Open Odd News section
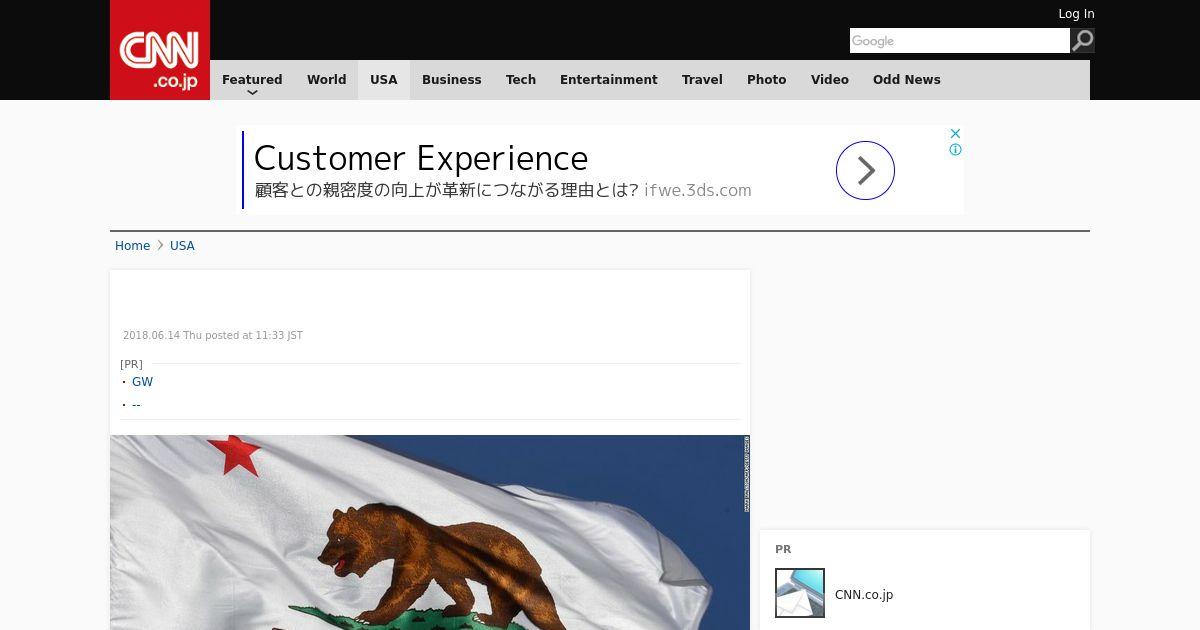 tap(907, 80)
